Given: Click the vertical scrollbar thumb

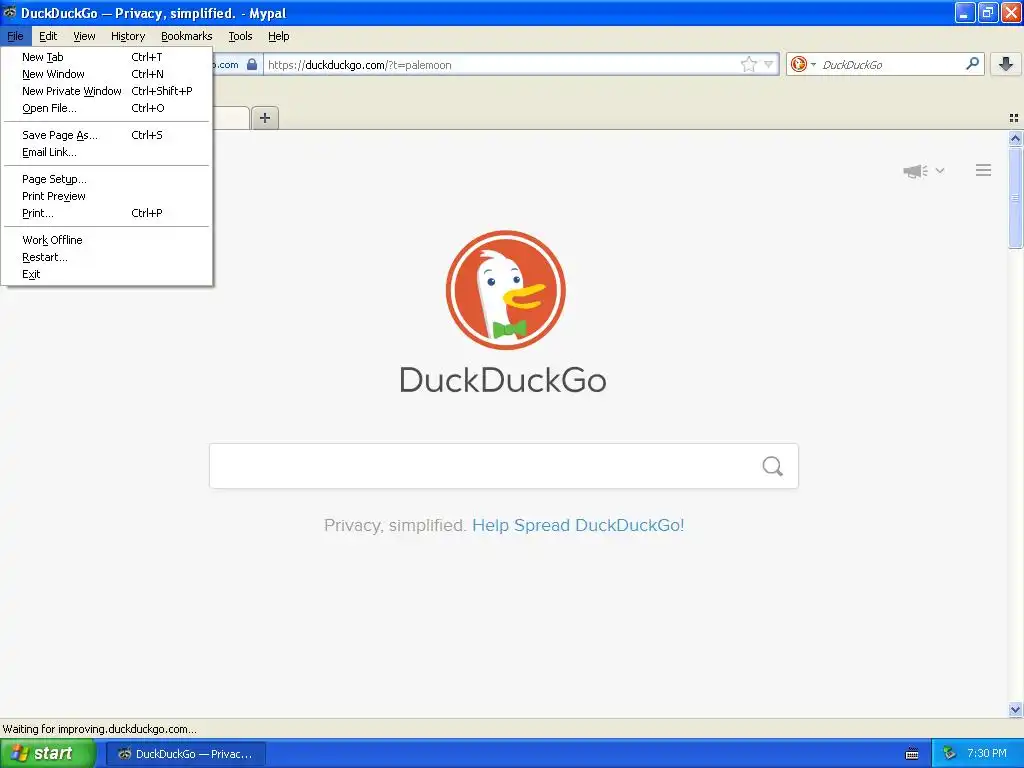Looking at the screenshot, I should pos(1015,198).
